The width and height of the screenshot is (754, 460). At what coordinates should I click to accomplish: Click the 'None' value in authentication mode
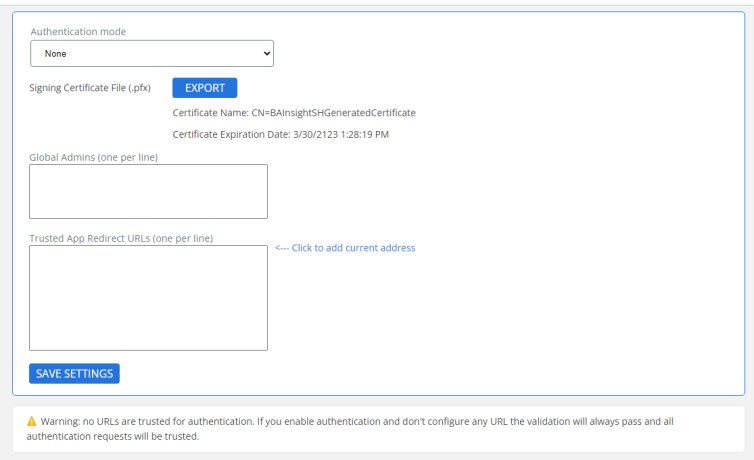[56, 54]
